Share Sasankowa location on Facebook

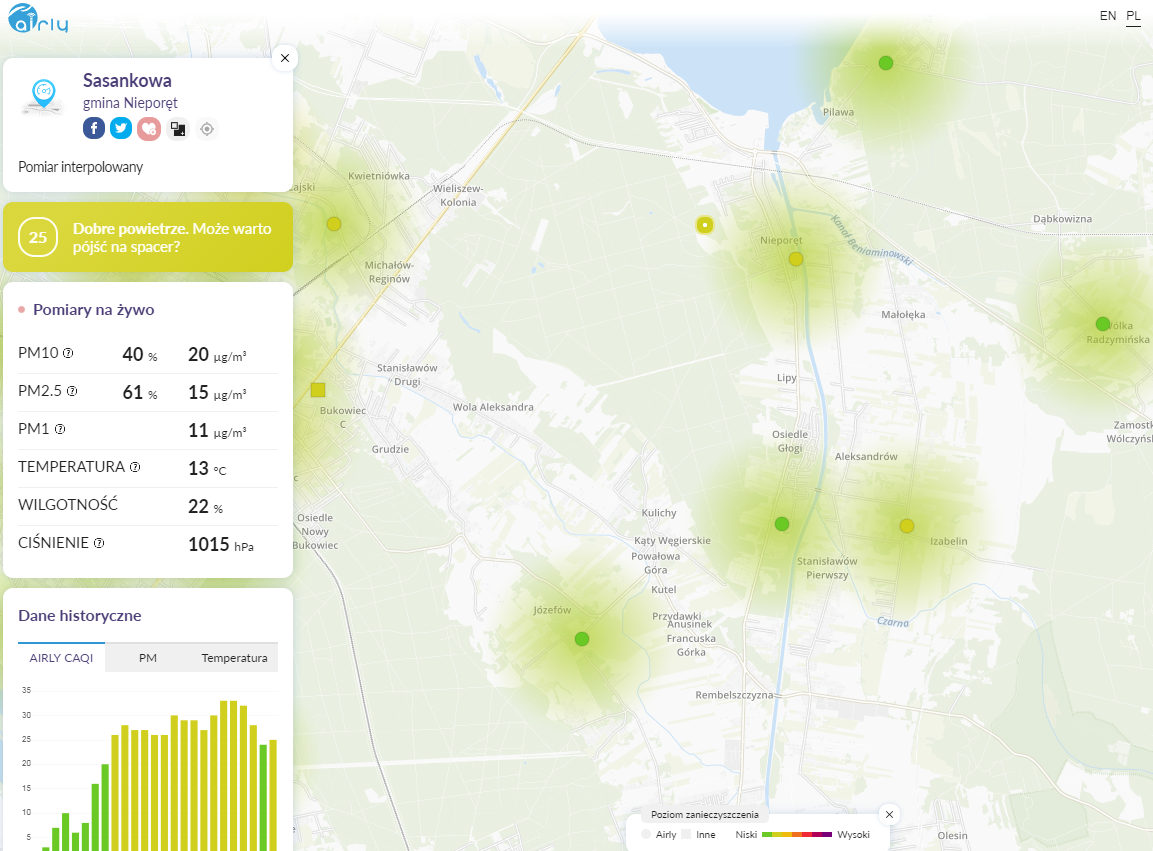[x=93, y=128]
